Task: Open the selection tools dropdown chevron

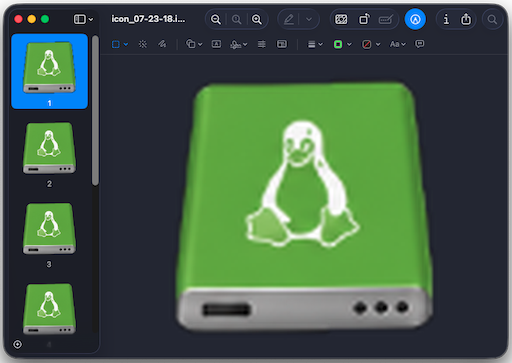Action: pyautogui.click(x=126, y=44)
